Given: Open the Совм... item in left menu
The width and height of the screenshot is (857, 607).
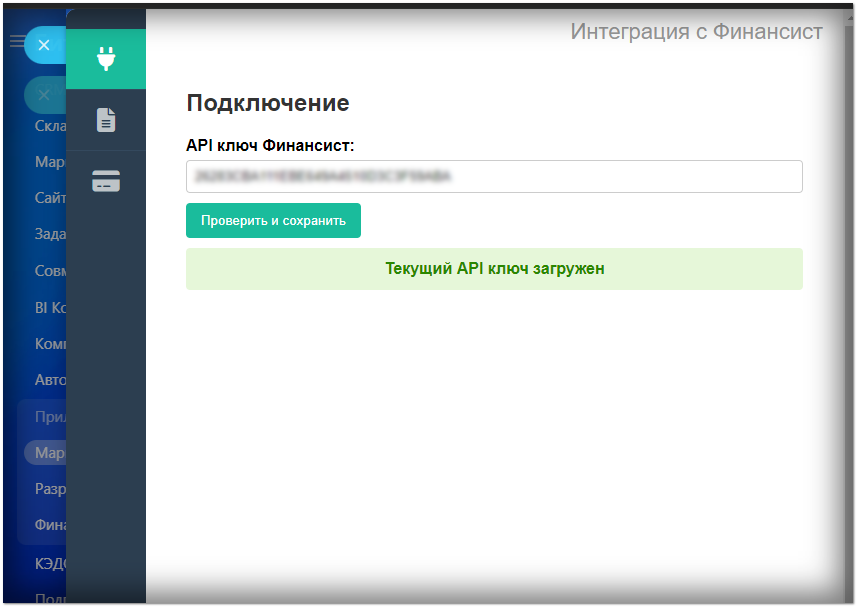Looking at the screenshot, I should [x=50, y=270].
